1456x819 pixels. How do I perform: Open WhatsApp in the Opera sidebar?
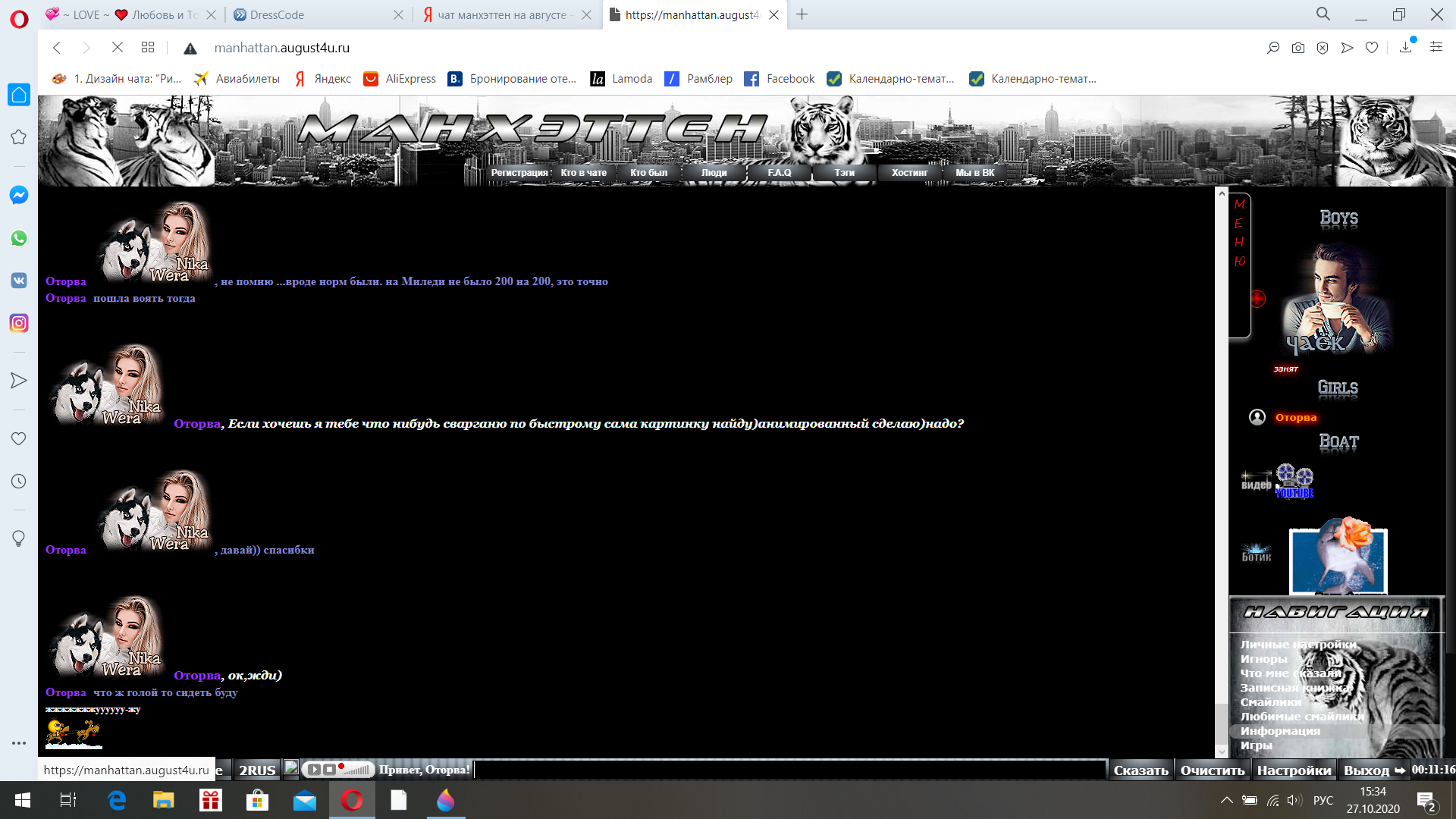[x=19, y=238]
